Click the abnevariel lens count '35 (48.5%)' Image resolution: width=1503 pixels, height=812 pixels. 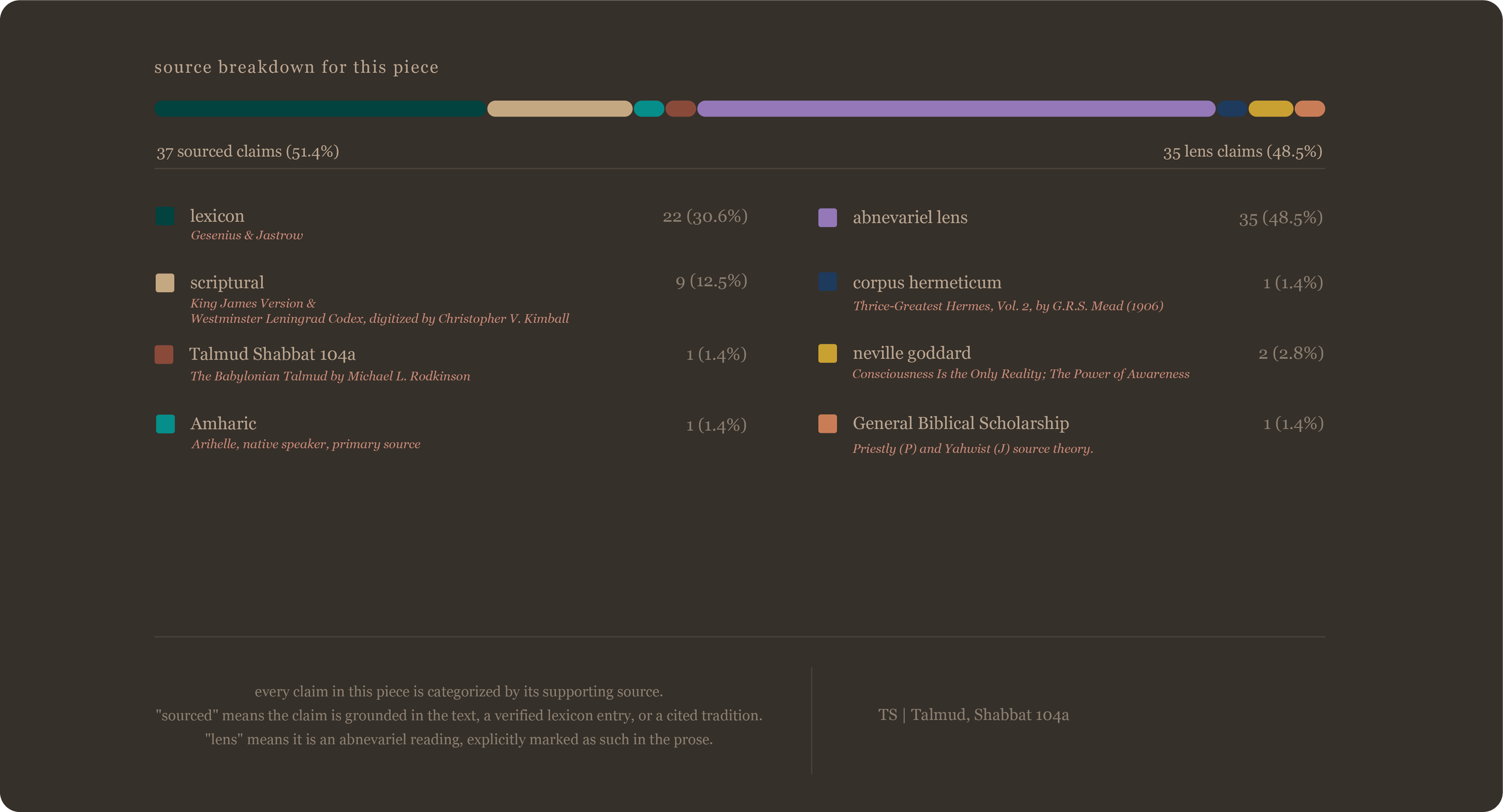(x=1281, y=218)
